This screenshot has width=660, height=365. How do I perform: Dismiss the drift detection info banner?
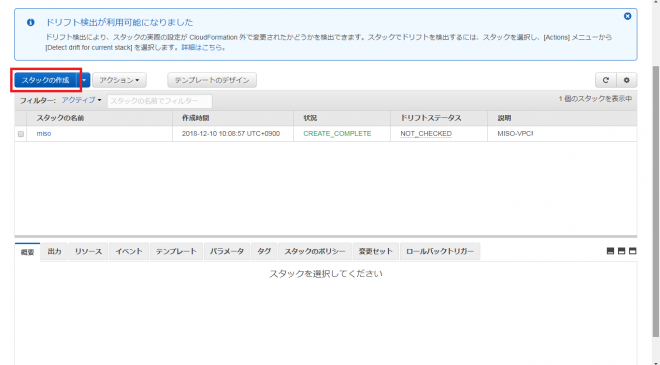coord(627,16)
